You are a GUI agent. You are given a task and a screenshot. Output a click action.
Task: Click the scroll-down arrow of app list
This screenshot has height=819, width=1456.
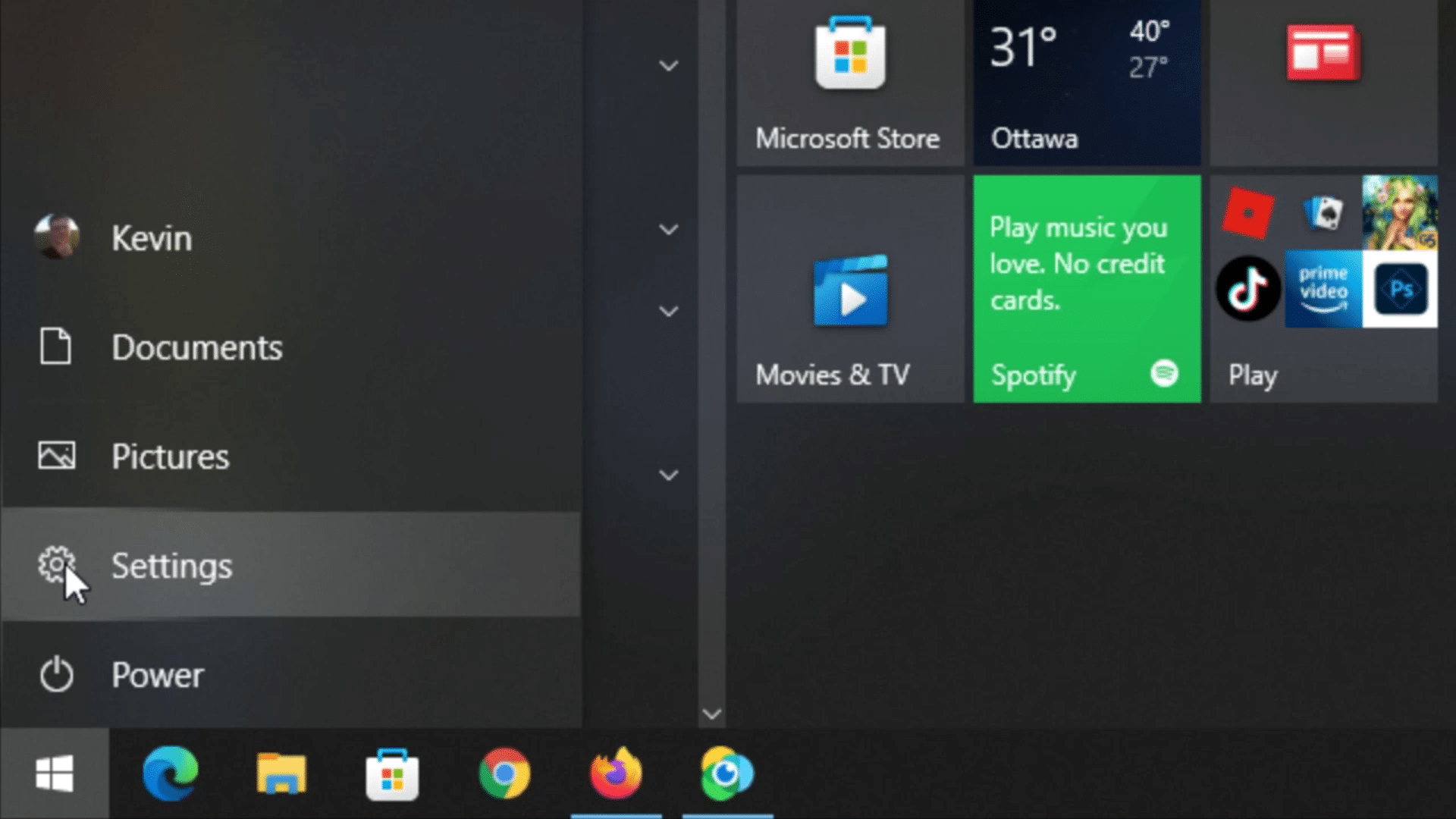pos(711,714)
